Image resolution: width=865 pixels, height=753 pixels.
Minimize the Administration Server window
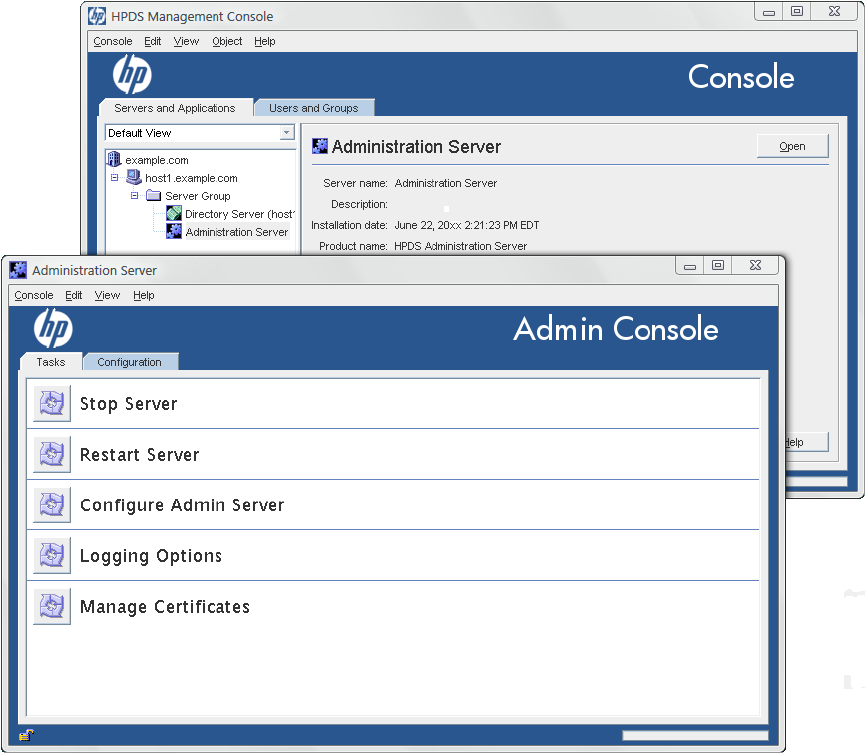click(x=690, y=265)
